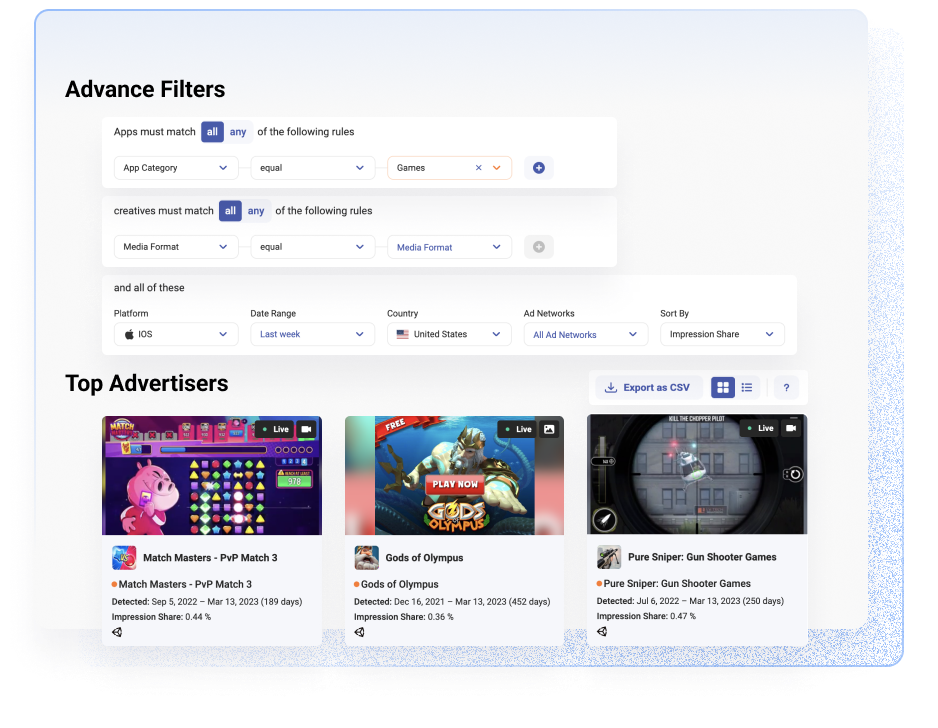Viewport: 938px width, 728px height.
Task: Click the Live badge on Match Masters creative
Action: click(x=275, y=429)
